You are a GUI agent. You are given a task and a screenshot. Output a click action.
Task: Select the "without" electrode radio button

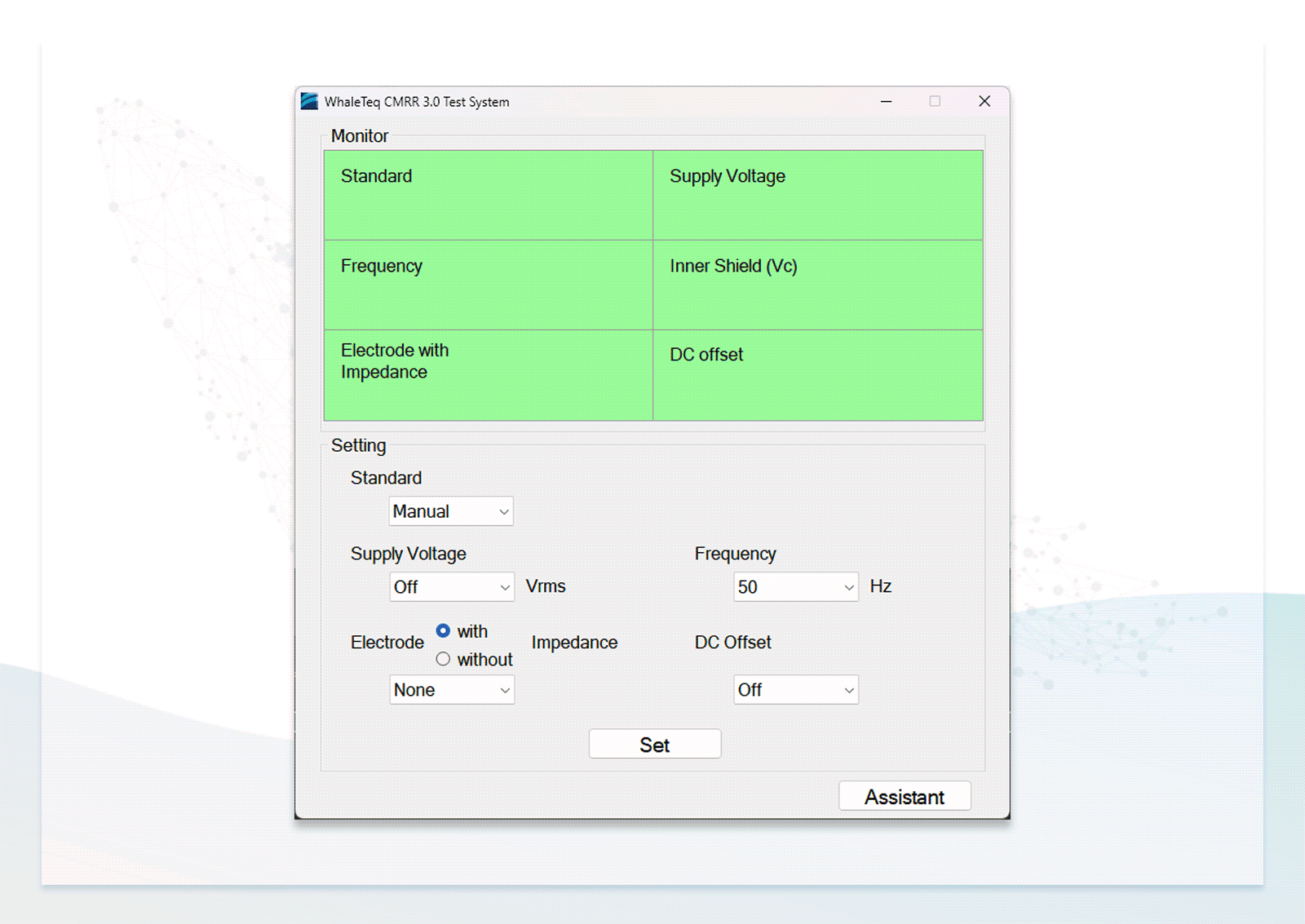click(443, 659)
